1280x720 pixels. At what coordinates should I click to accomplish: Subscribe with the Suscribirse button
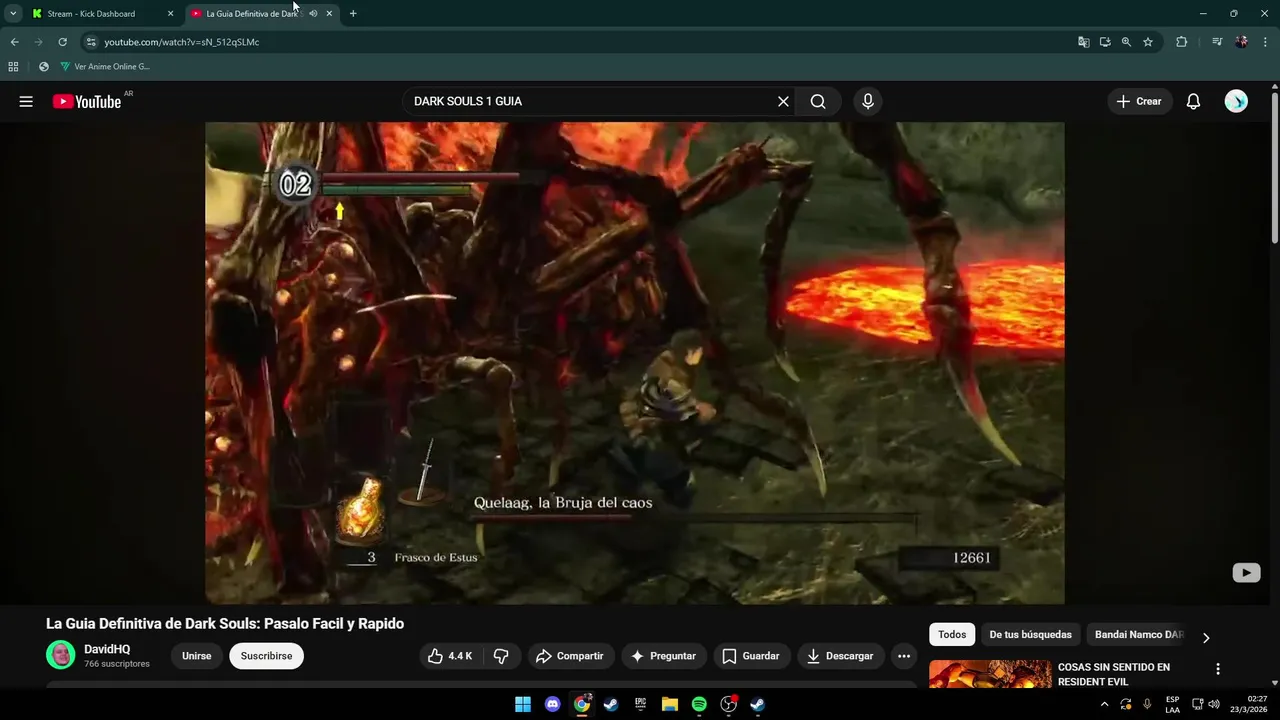[266, 656]
